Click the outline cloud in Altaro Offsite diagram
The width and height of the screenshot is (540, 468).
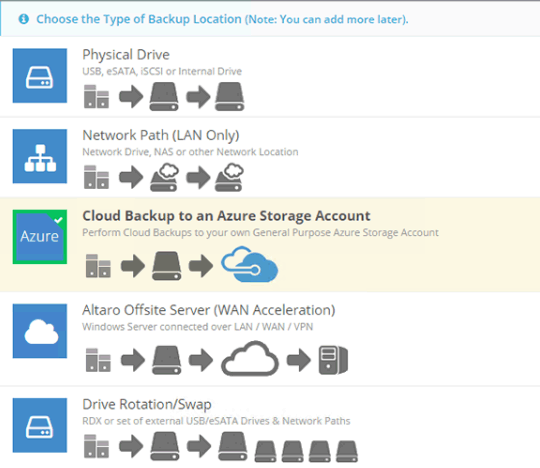tap(250, 358)
